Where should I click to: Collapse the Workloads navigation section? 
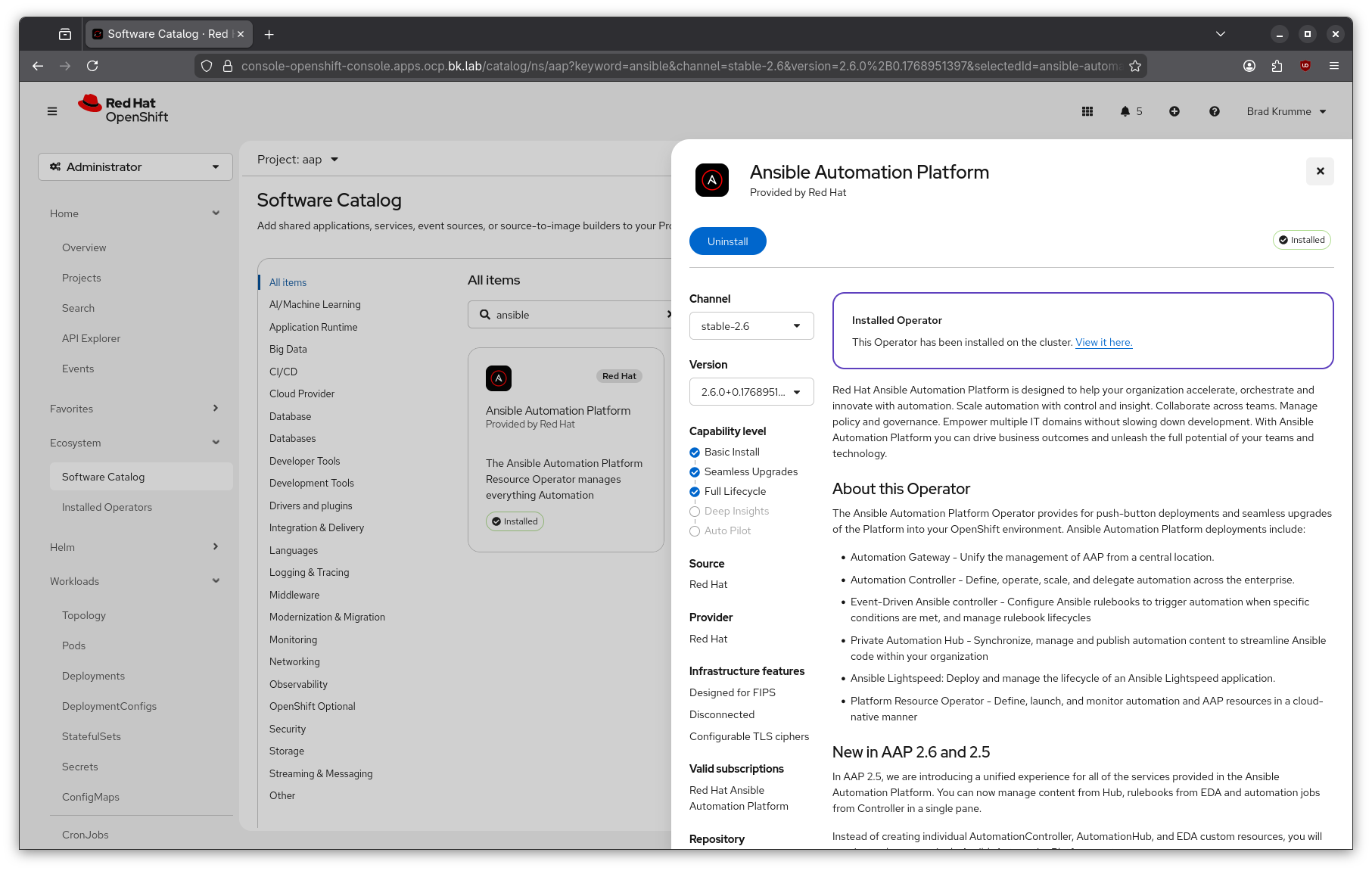135,581
